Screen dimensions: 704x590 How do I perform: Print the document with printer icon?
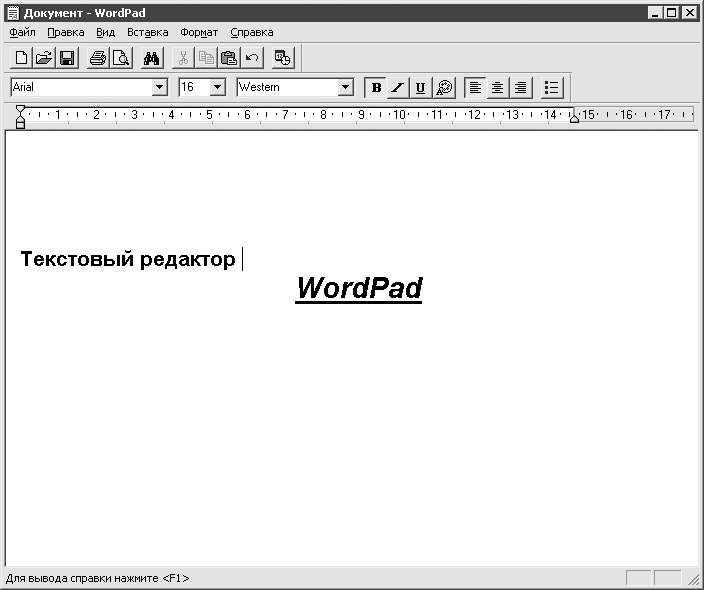(x=98, y=58)
